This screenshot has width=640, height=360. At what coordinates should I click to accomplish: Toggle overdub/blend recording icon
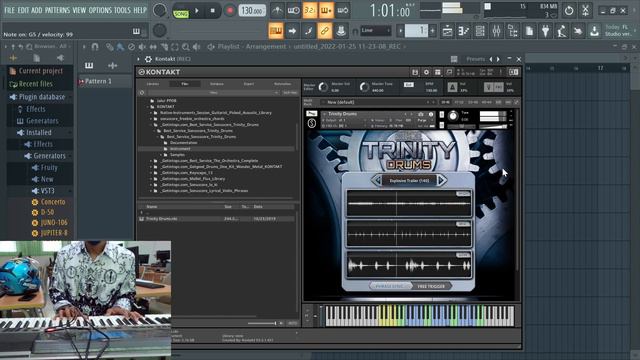click(326, 11)
